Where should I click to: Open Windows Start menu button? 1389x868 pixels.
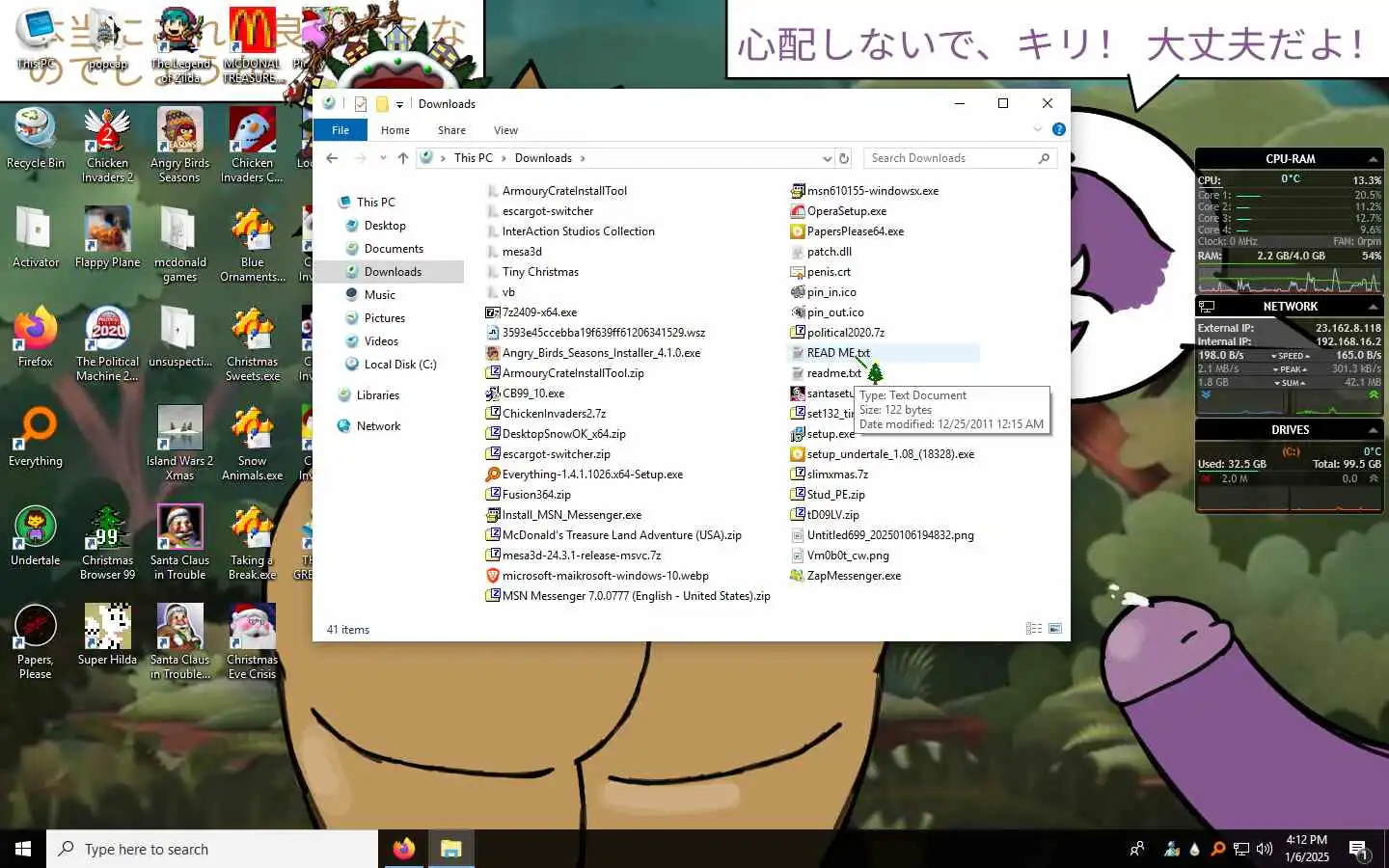click(23, 849)
